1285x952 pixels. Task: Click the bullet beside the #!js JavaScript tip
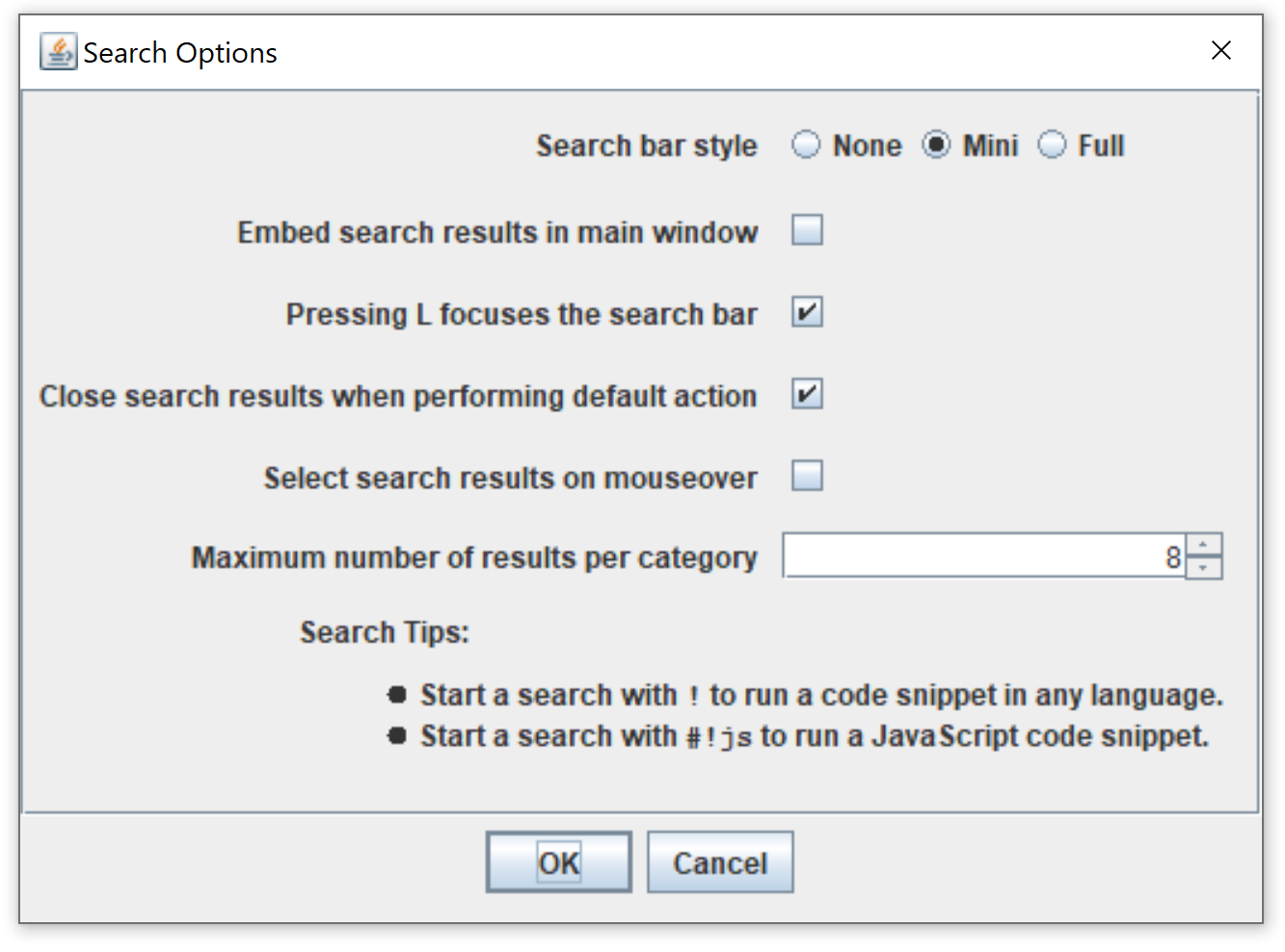tap(396, 734)
